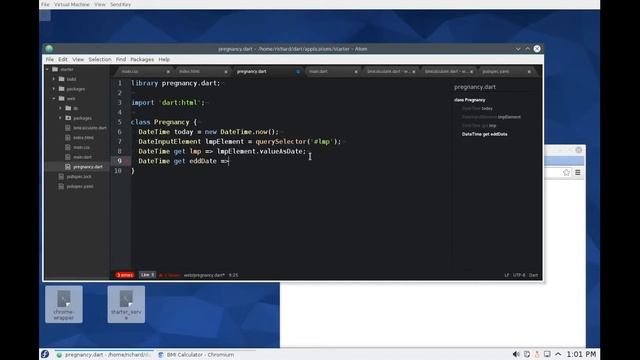Click the Lint indicator in status bar
The image size is (640, 360).
[147, 275]
